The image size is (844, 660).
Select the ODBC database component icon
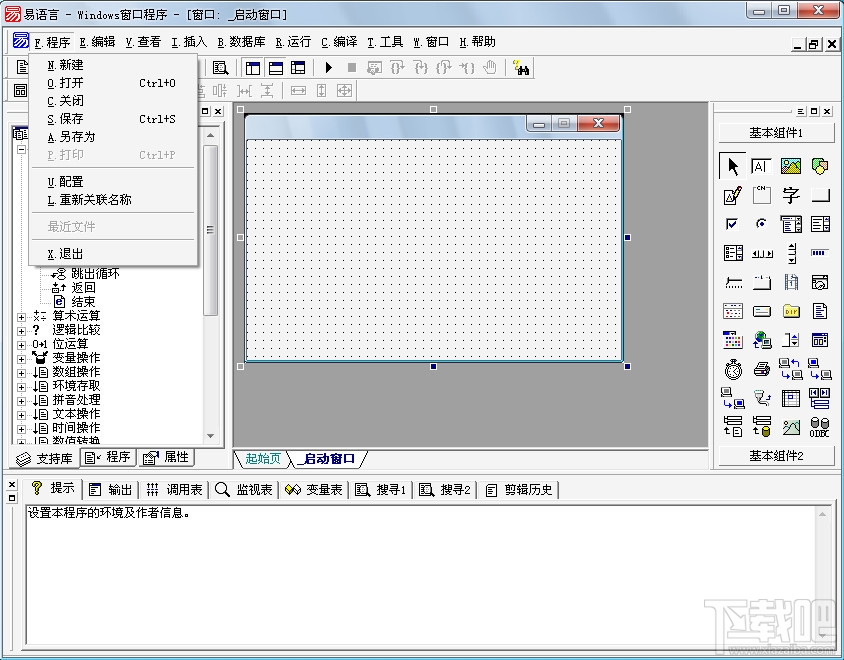point(820,427)
